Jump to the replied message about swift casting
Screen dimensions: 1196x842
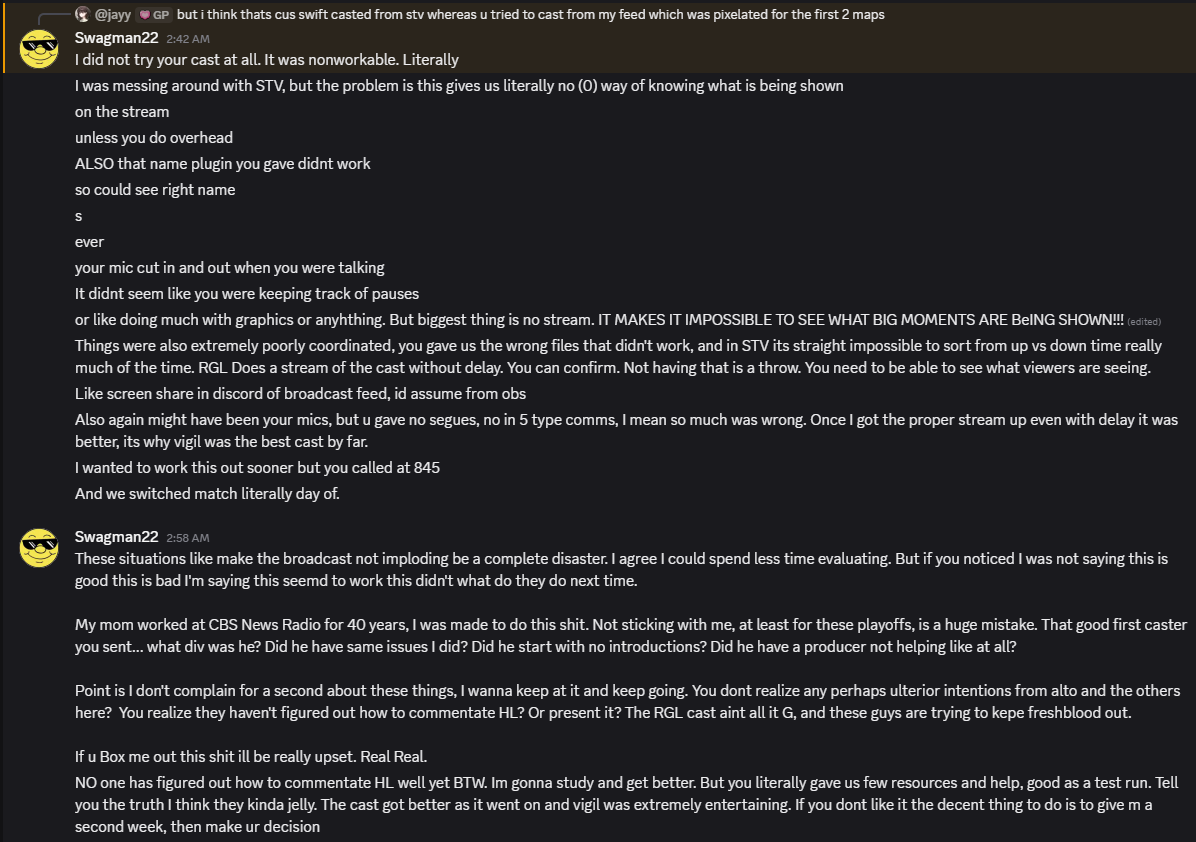coord(530,14)
